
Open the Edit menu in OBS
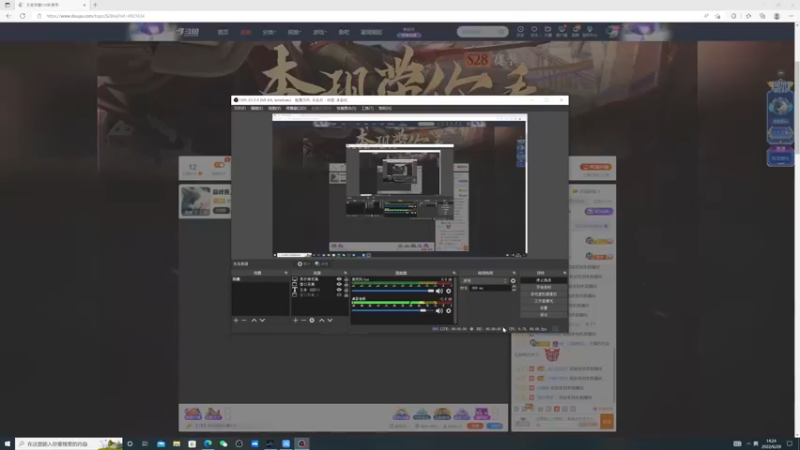point(257,108)
